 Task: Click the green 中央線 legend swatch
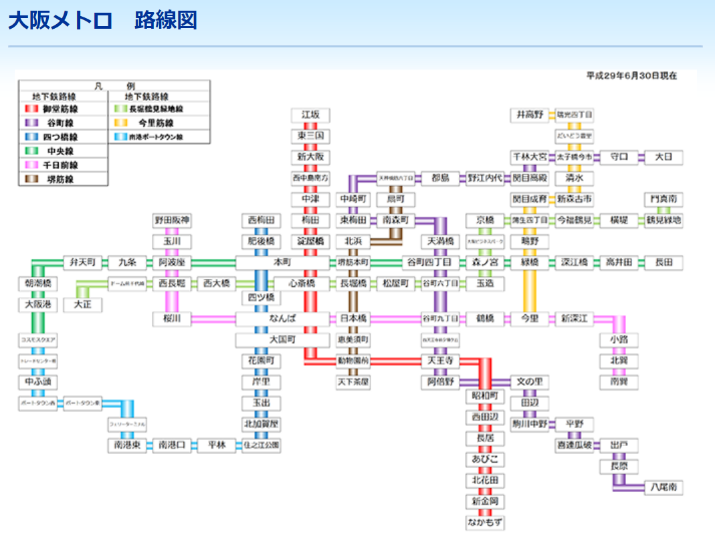click(x=31, y=151)
